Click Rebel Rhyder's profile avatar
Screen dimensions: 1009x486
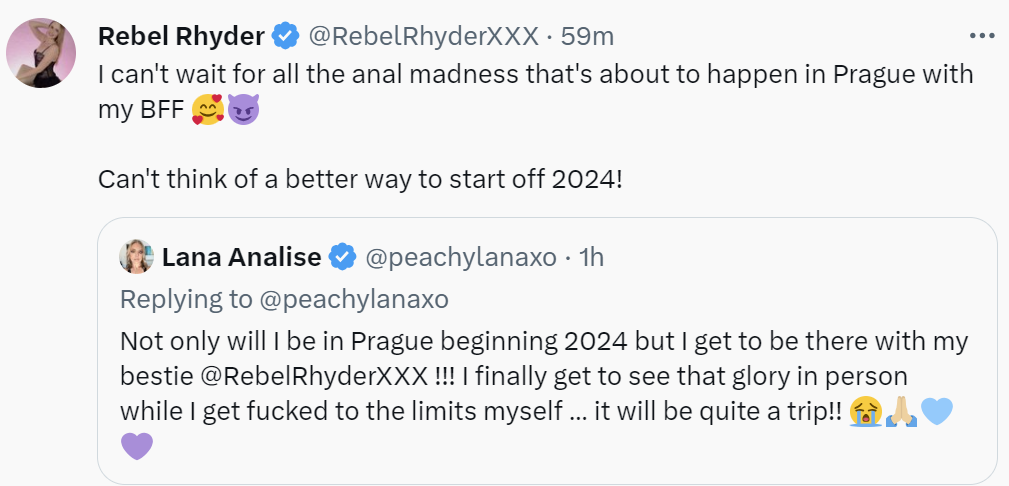point(42,52)
